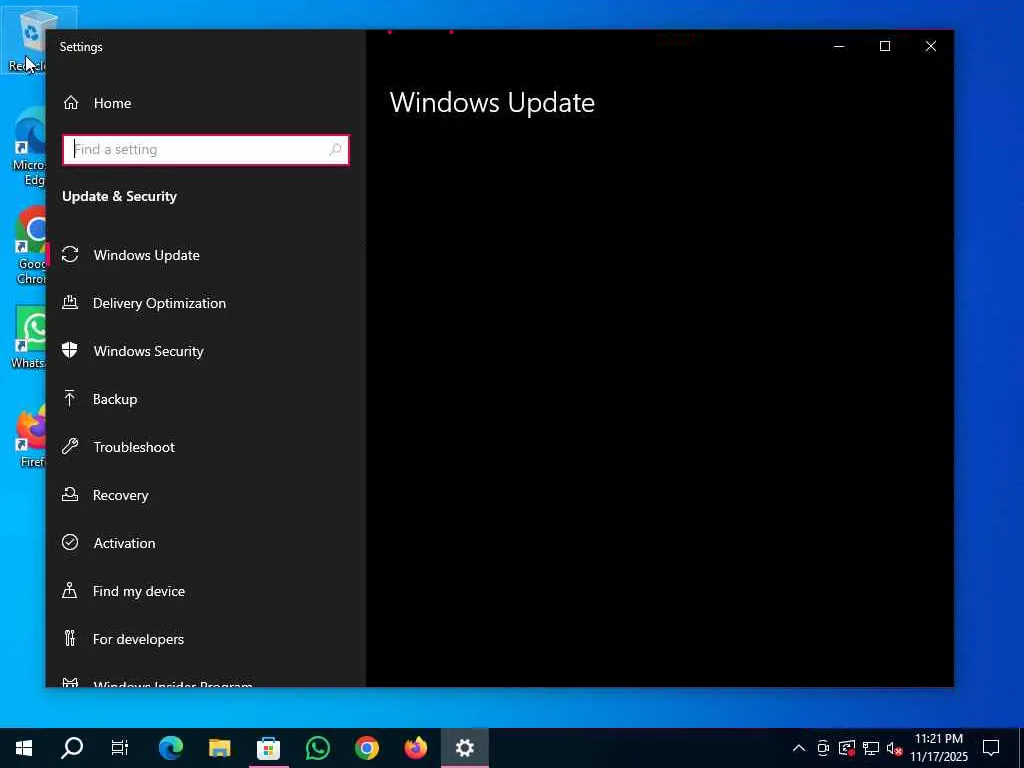Viewport: 1024px width, 768px height.
Task: Open Activation page
Action: [206, 543]
